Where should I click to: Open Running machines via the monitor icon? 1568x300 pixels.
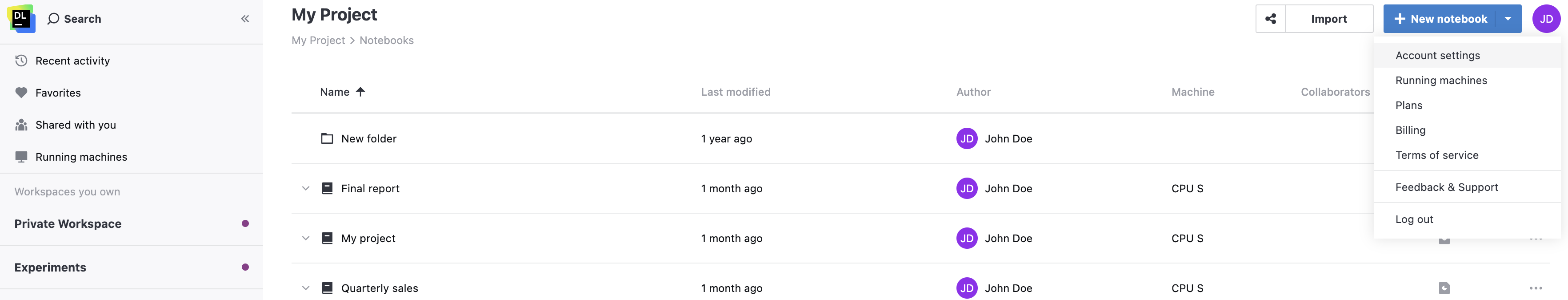coord(21,157)
